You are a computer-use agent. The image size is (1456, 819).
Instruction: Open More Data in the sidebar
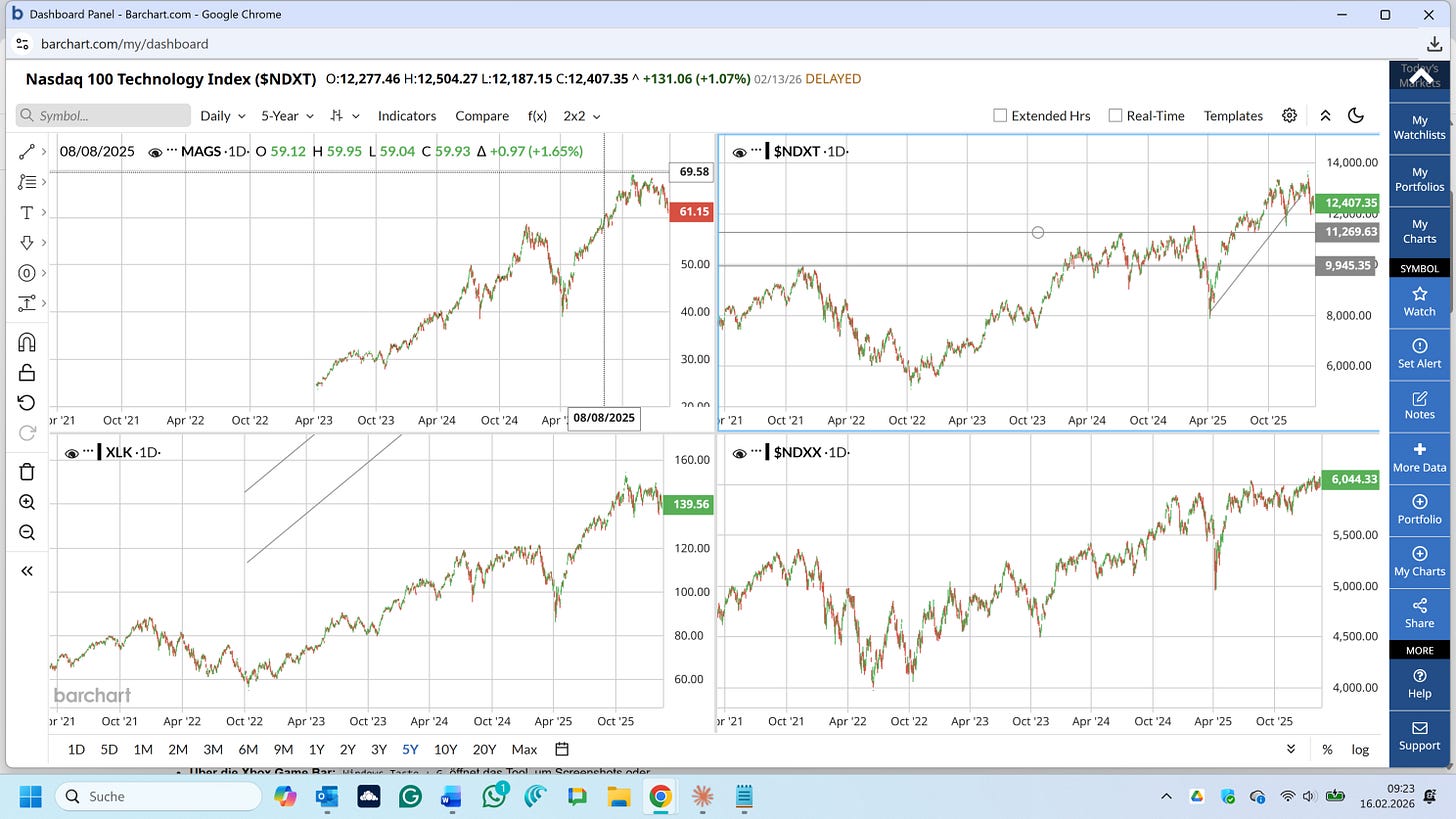tap(1419, 457)
